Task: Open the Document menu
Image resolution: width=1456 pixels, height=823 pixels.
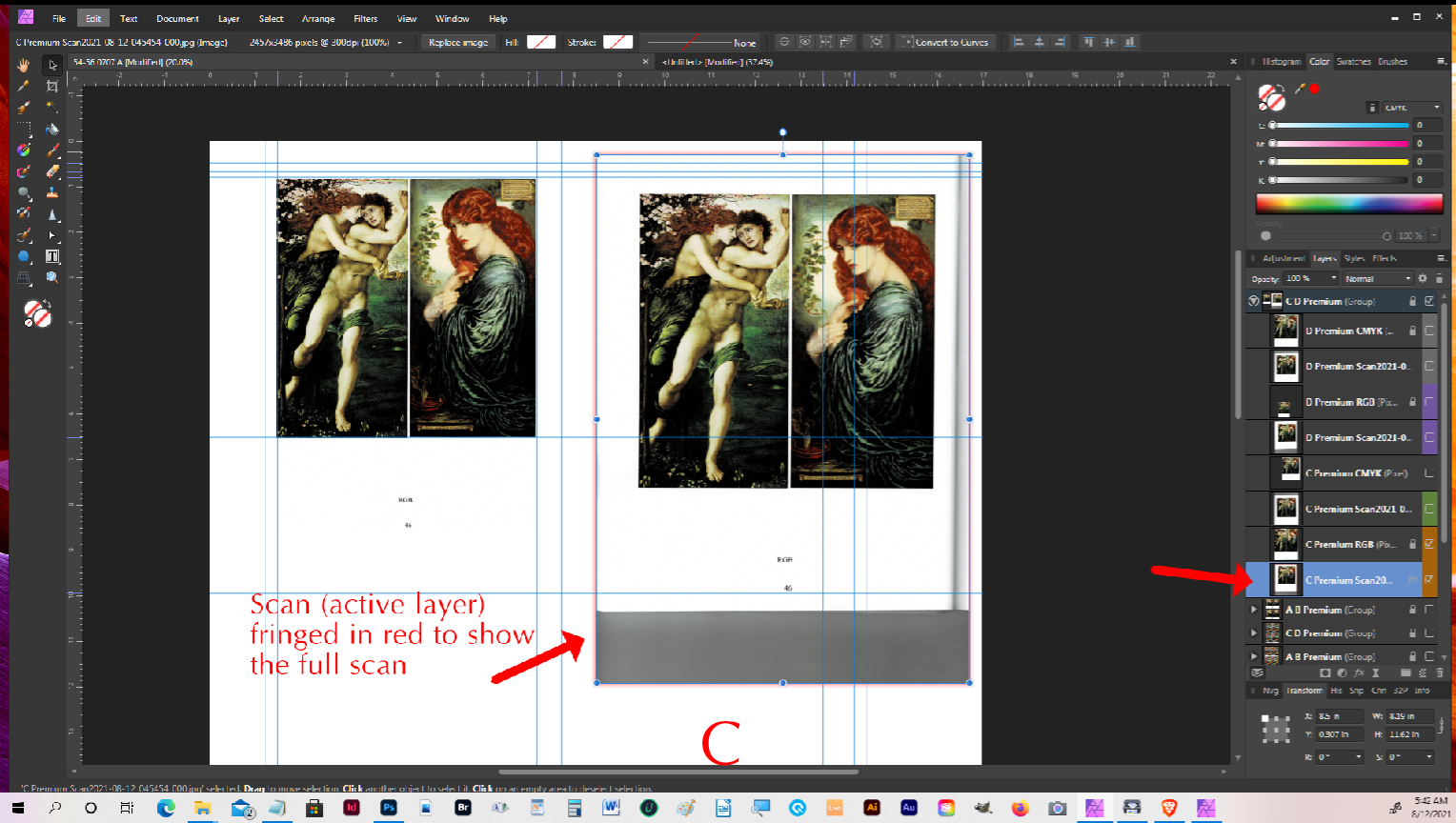Action: pos(177,18)
